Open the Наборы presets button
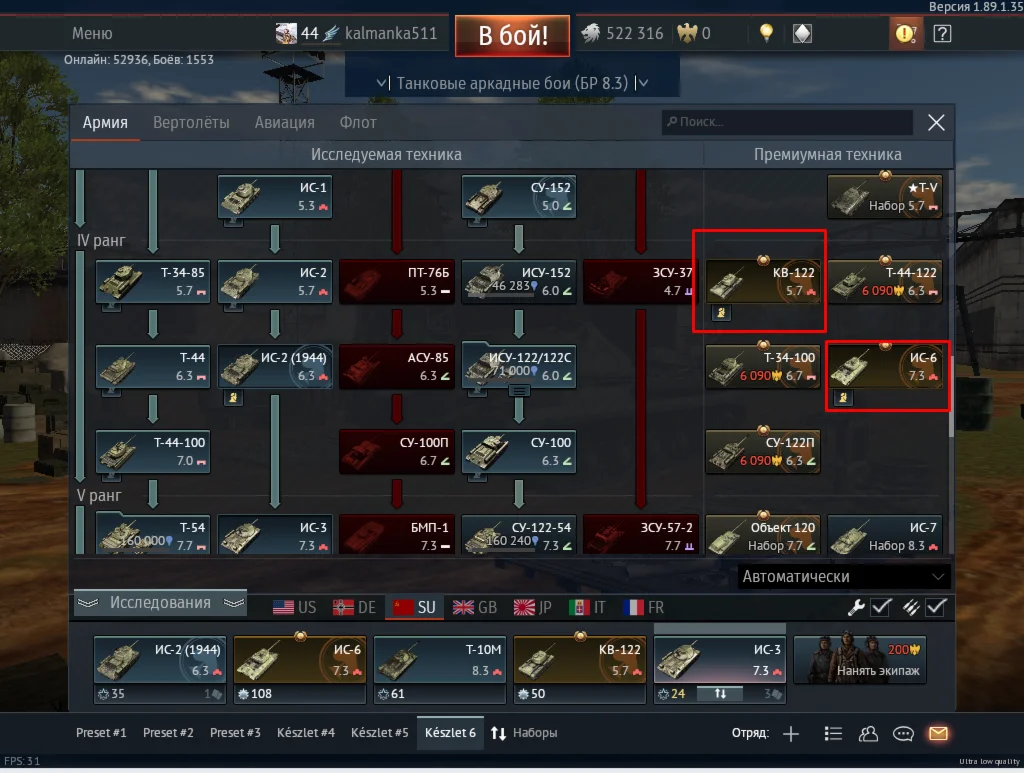 point(535,733)
